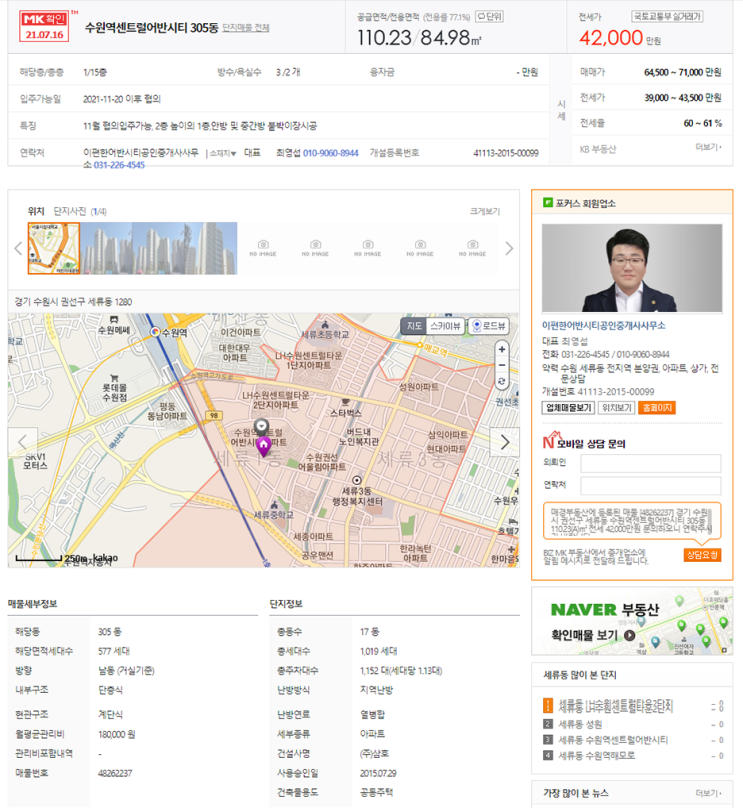Image resolution: width=743 pixels, height=808 pixels.
Task: Switch map to 지도 view
Action: coord(414,326)
